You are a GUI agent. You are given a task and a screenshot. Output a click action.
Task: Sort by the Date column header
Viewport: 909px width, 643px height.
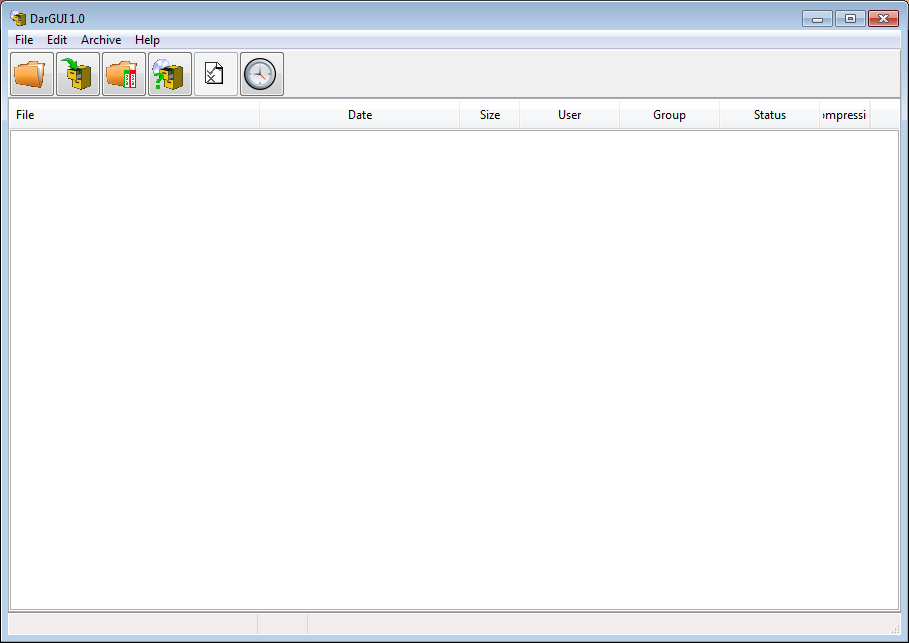pos(359,115)
